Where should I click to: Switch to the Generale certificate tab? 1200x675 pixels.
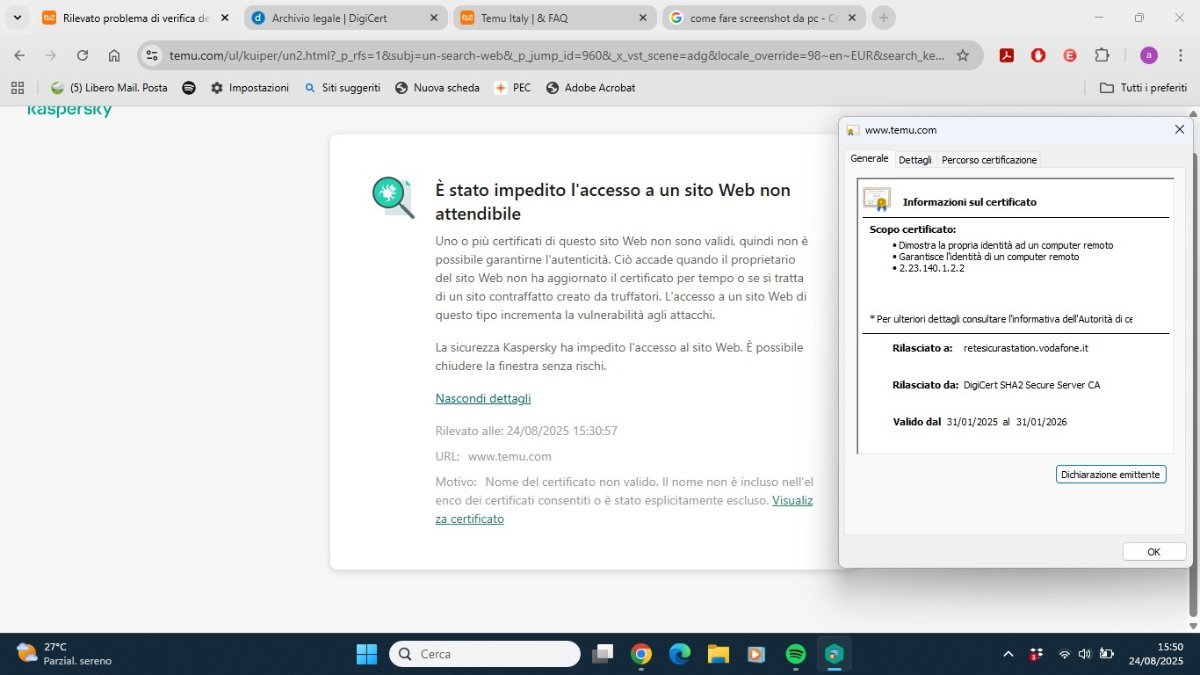[869, 159]
